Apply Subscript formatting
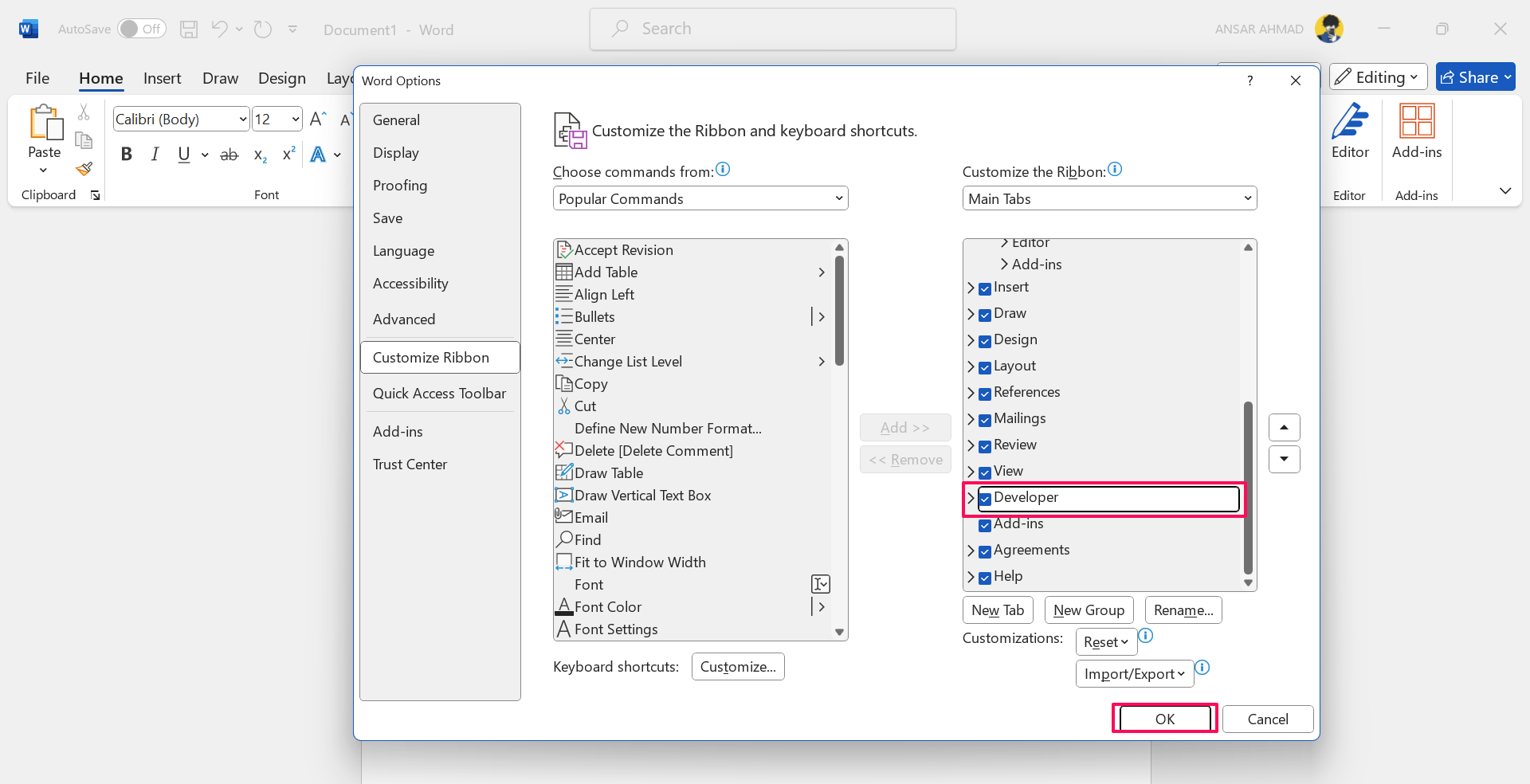The width and height of the screenshot is (1530, 784). [260, 155]
